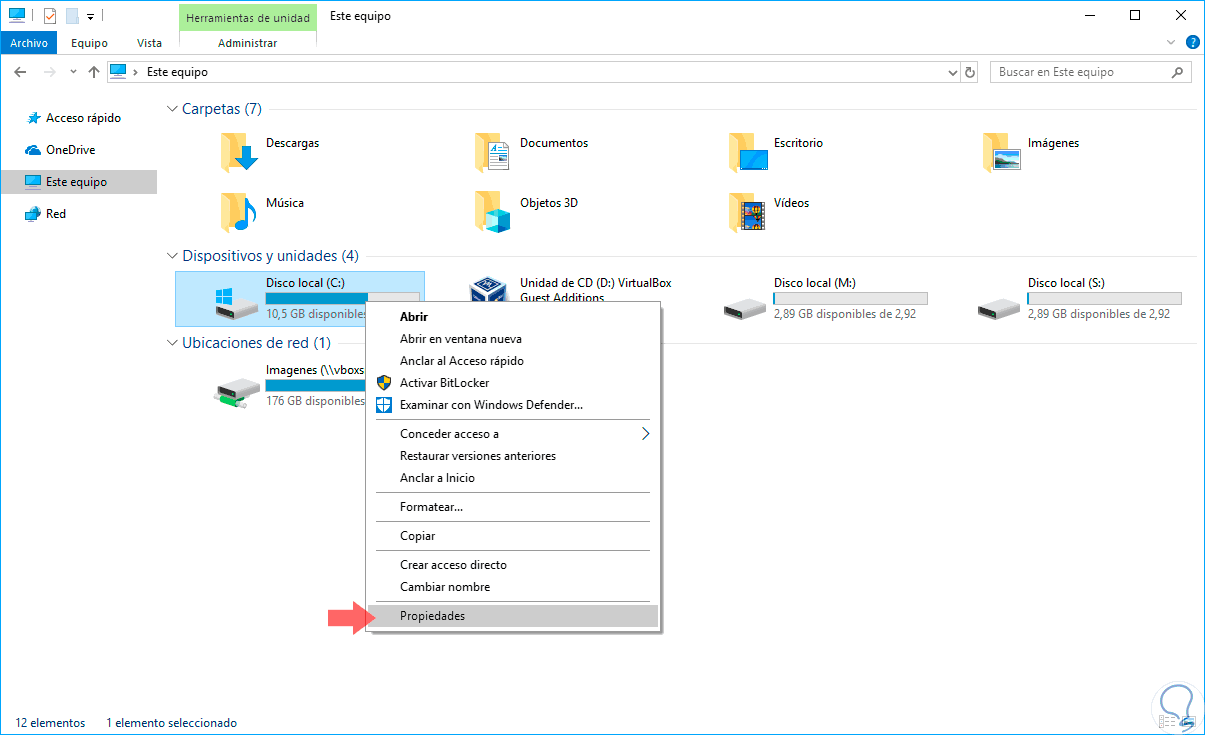The image size is (1205, 735).
Task: Collapse the Ubicaciones de red (1) group
Action: [x=172, y=343]
